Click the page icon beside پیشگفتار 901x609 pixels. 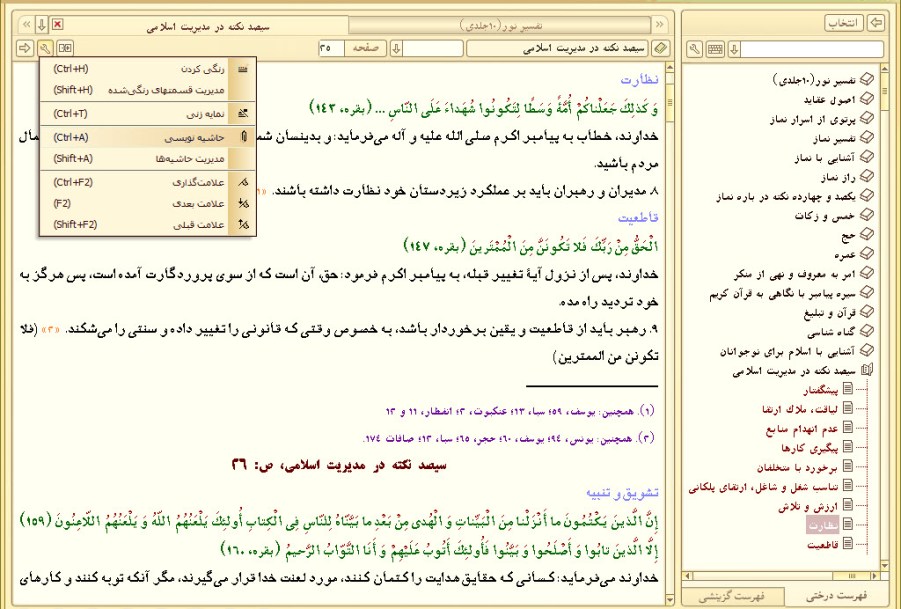(x=848, y=389)
